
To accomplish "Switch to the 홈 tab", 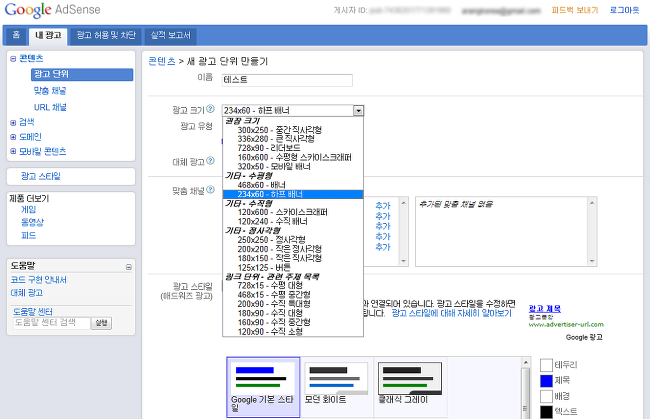I will pyautogui.click(x=16, y=36).
